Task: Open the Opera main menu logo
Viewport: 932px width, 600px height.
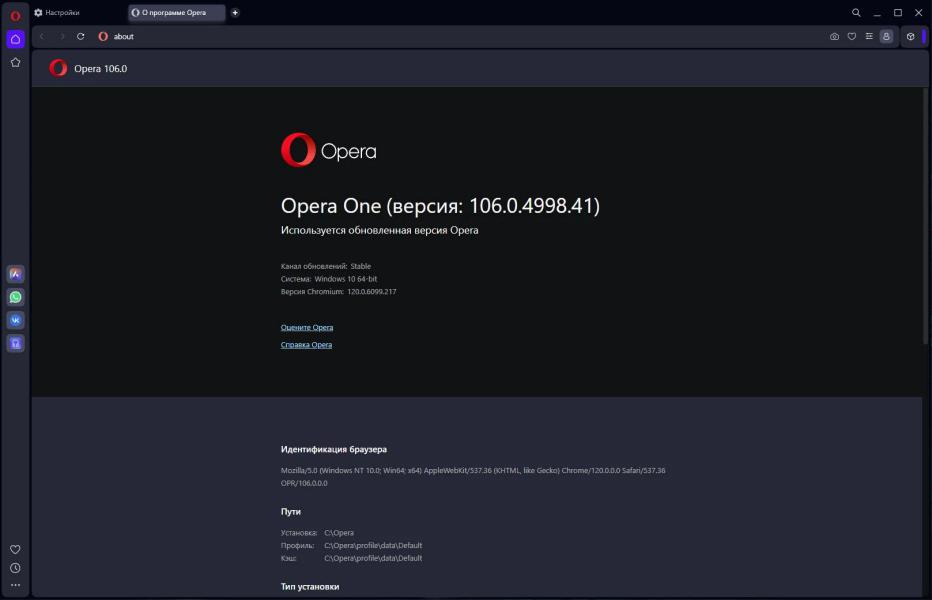Action: pyautogui.click(x=15, y=15)
